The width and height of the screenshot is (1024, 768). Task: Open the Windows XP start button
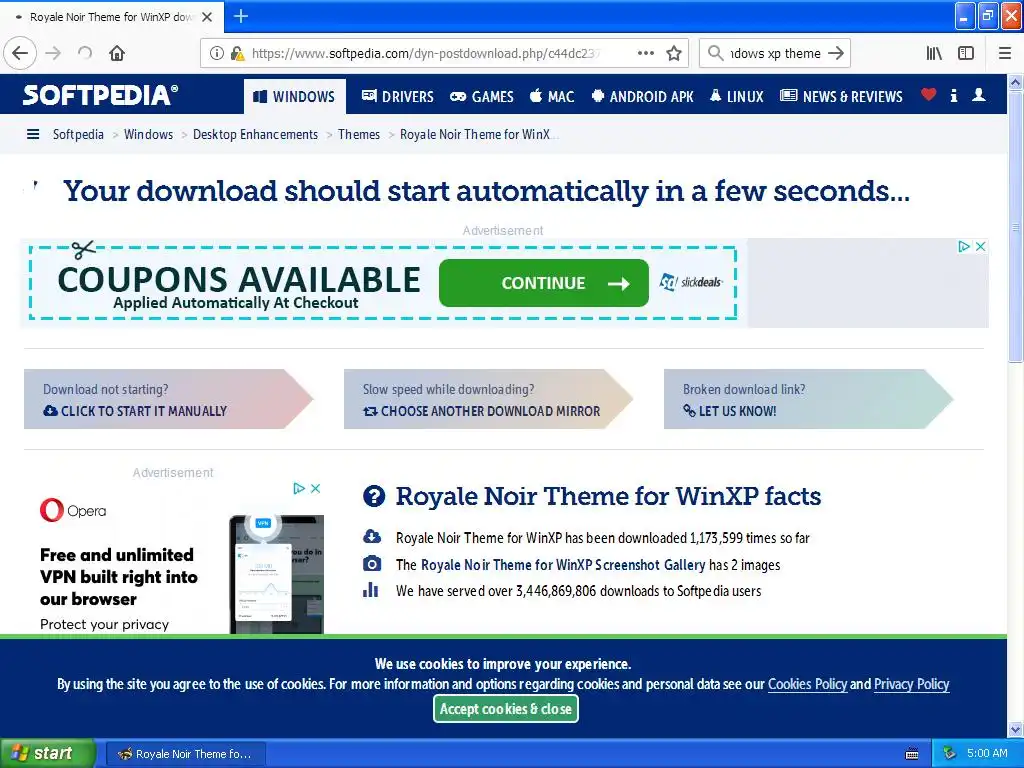pyautogui.click(x=47, y=754)
